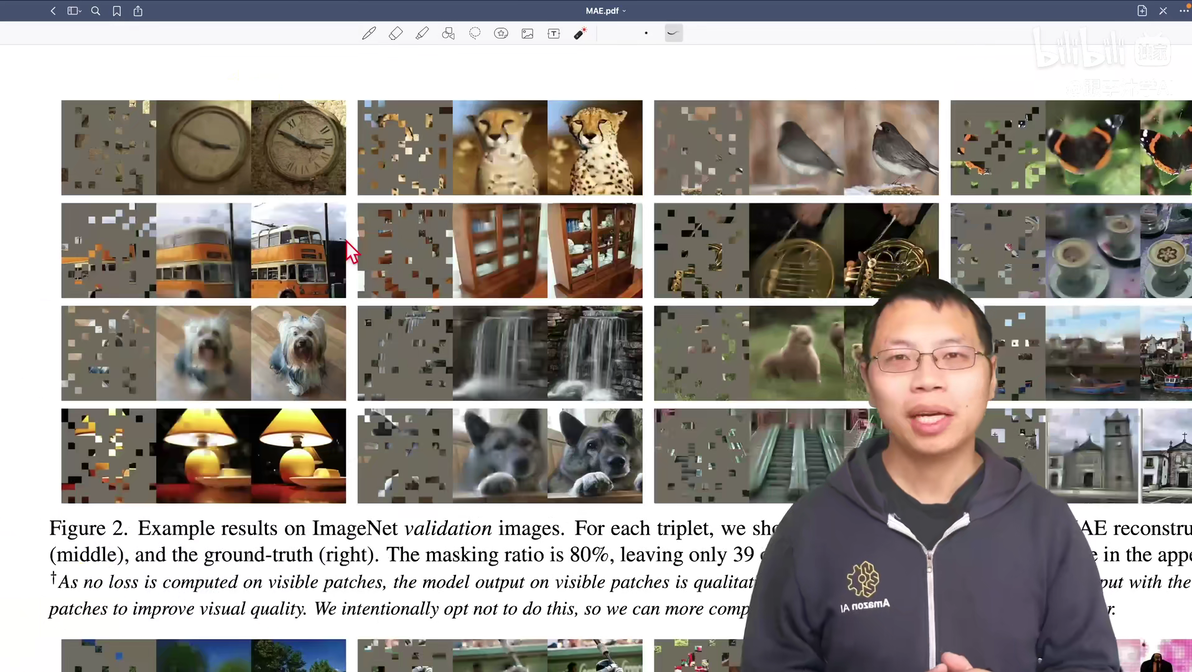Viewport: 1192px width, 672px height.
Task: Click the clock image triplet
Action: 204,147
